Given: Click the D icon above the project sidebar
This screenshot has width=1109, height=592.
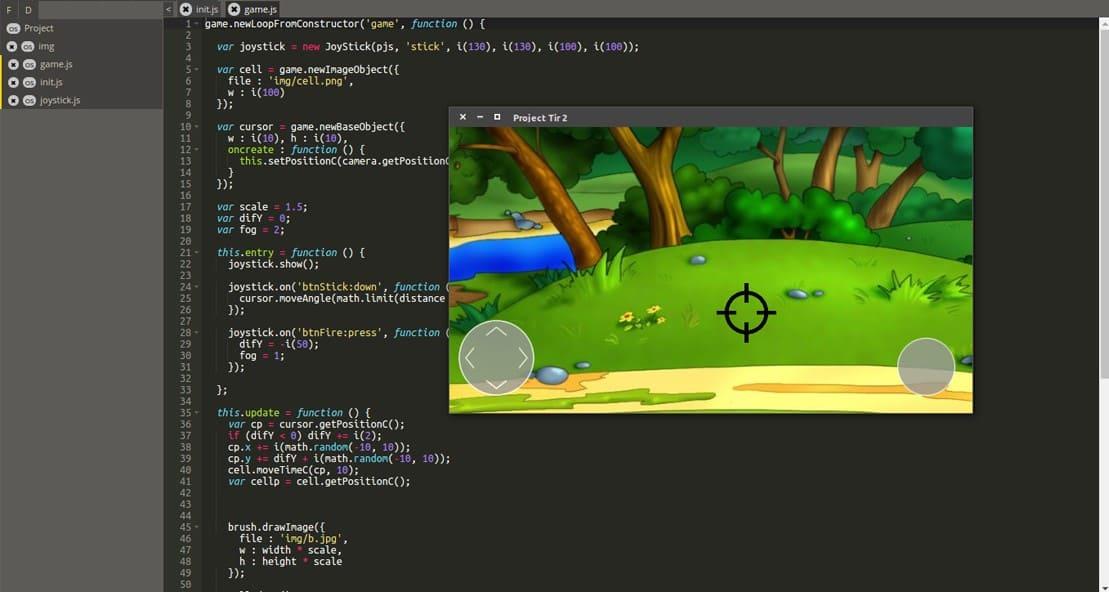Looking at the screenshot, I should [x=28, y=10].
